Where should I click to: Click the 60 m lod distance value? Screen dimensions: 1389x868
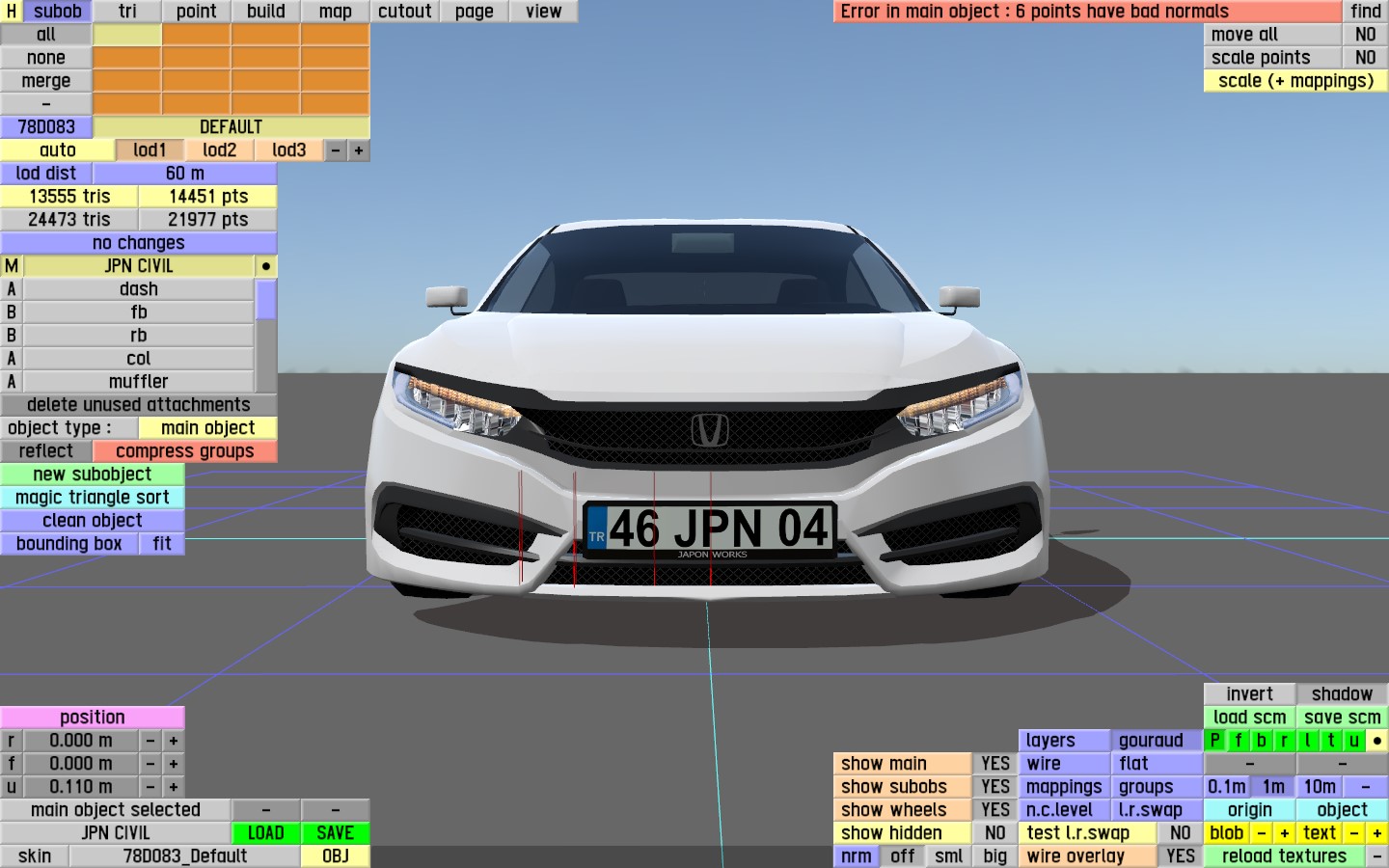185,174
